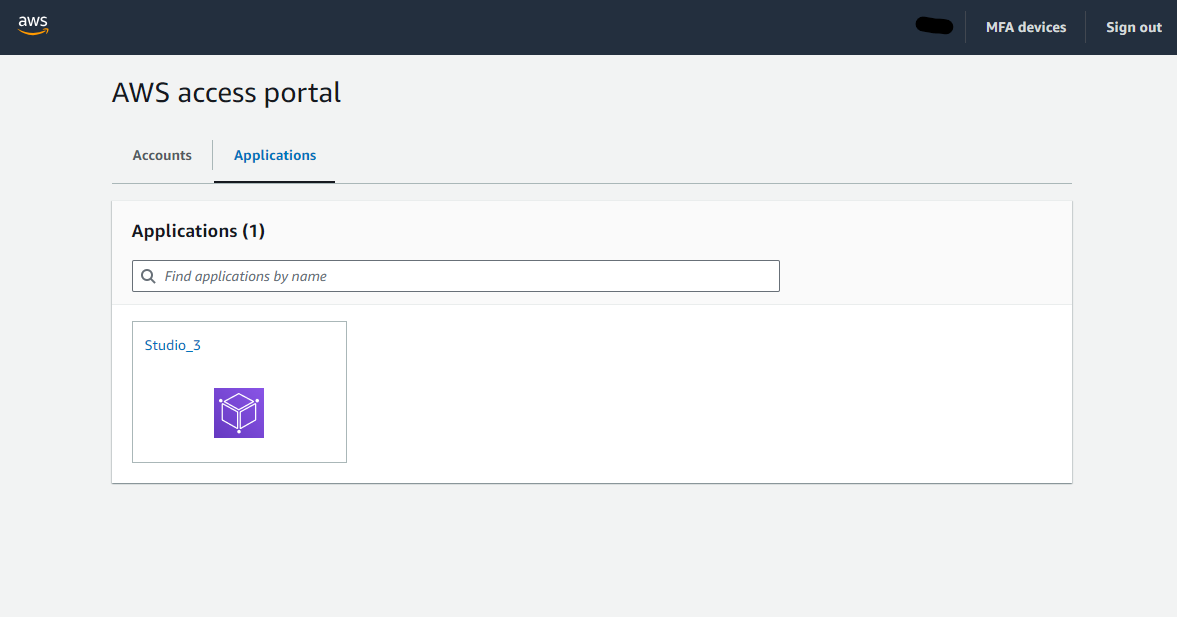Focus the Find applications by name field
This screenshot has width=1177, height=617.
456,276
